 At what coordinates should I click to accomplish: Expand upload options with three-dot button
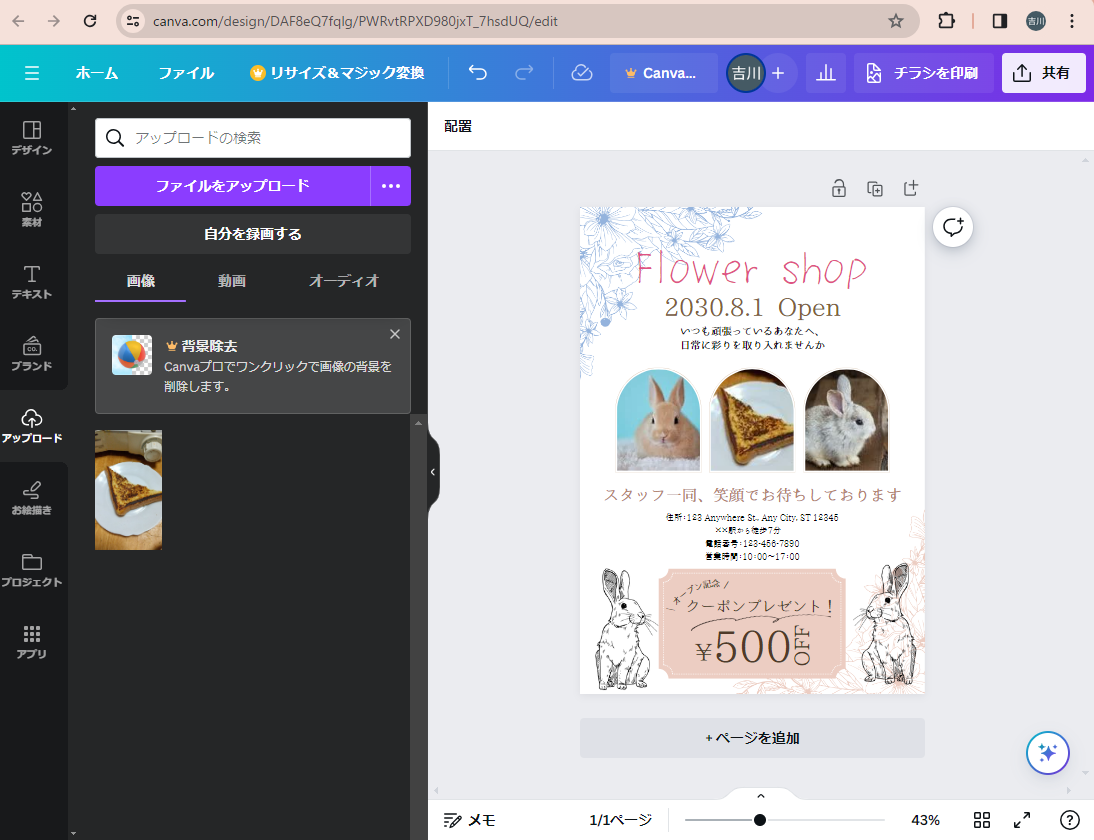[x=391, y=186]
